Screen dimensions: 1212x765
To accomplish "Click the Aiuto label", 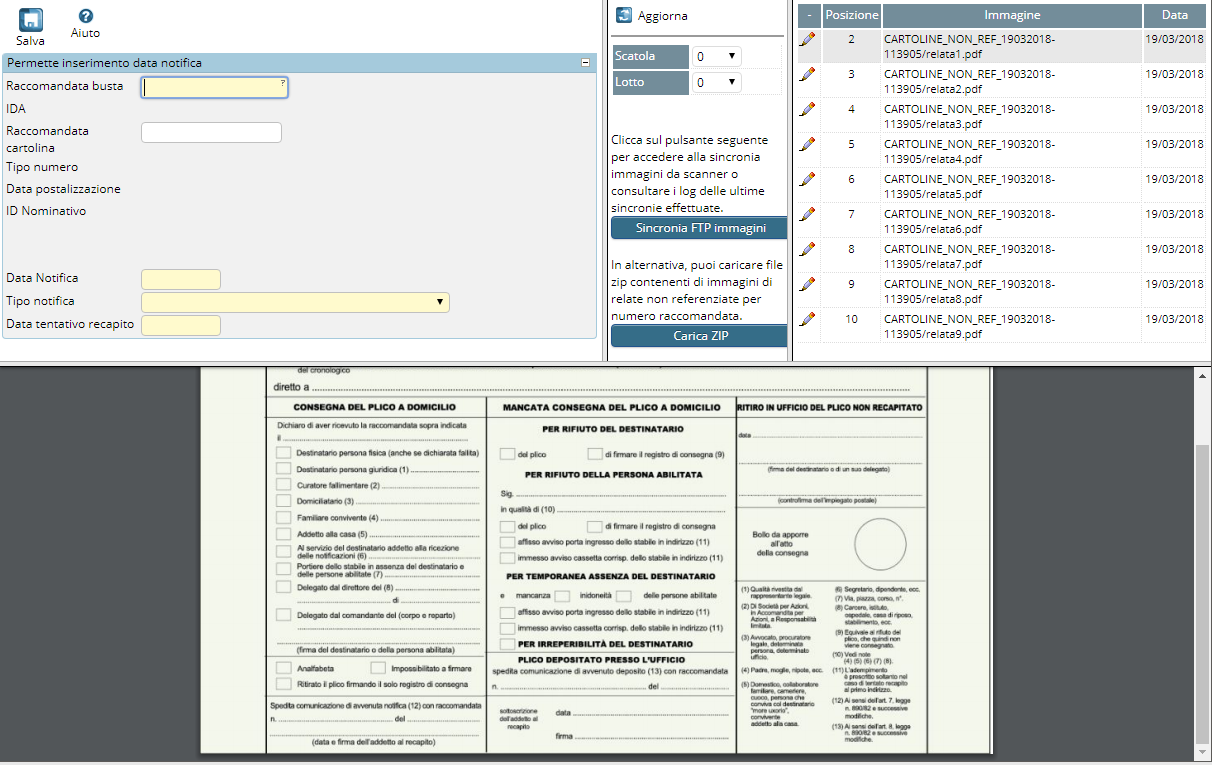I will click(x=86, y=33).
